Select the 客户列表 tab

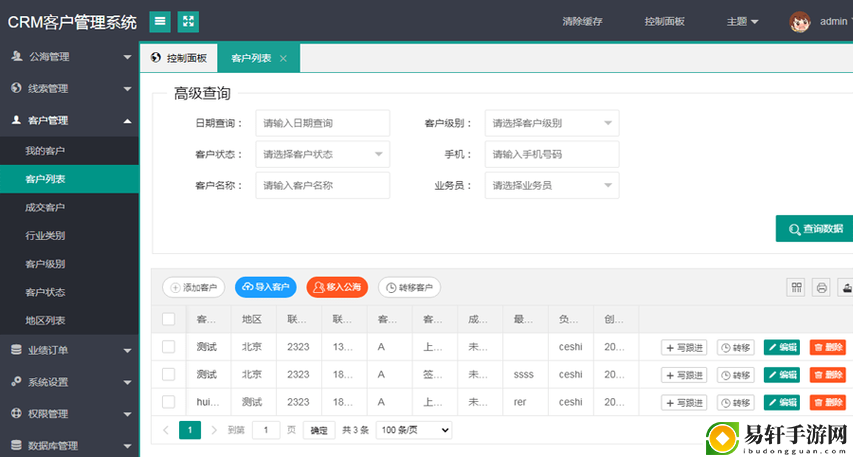coord(258,58)
